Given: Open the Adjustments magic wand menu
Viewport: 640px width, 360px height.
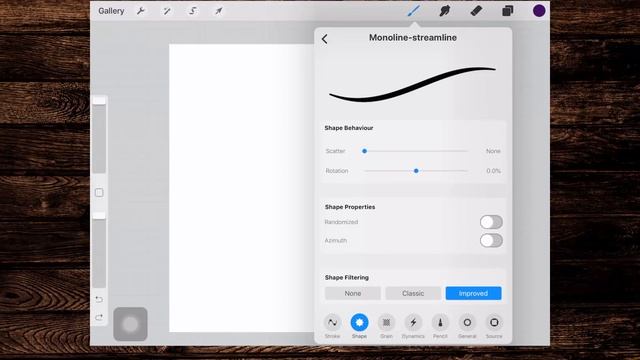Looking at the screenshot, I should click(167, 11).
